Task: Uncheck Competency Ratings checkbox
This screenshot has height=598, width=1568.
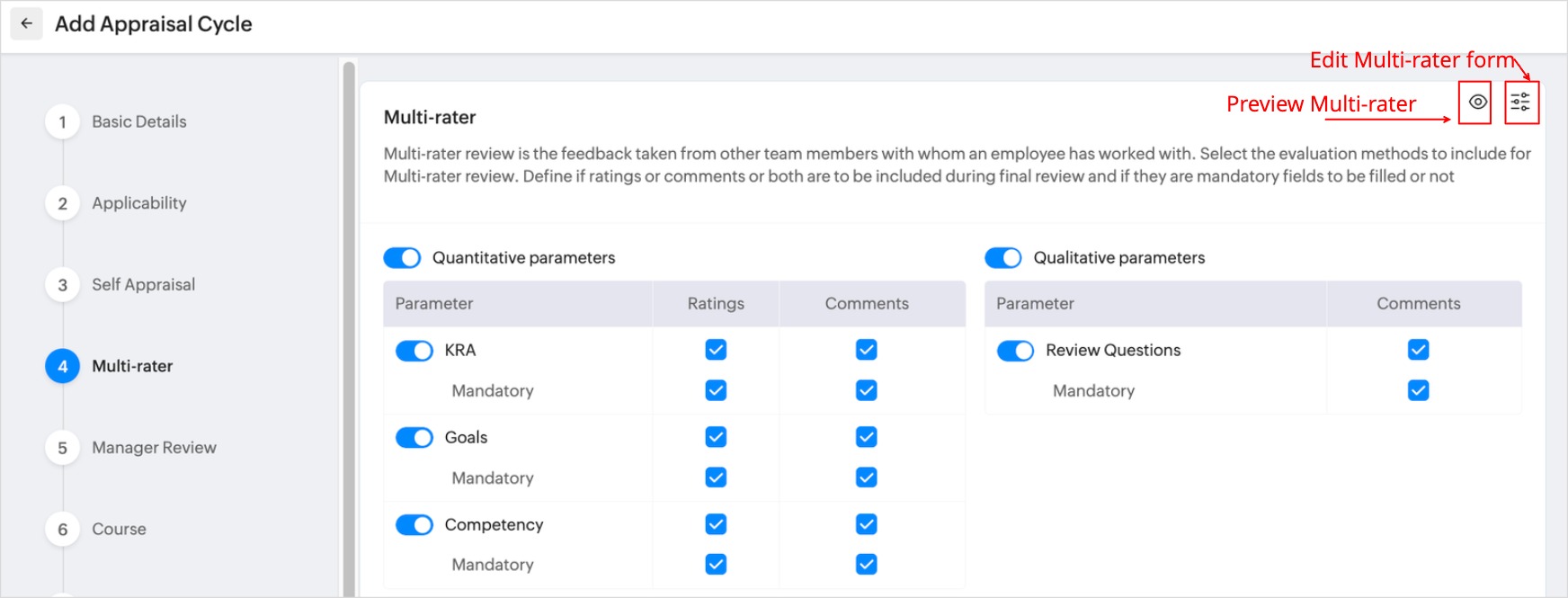Action: coord(716,524)
